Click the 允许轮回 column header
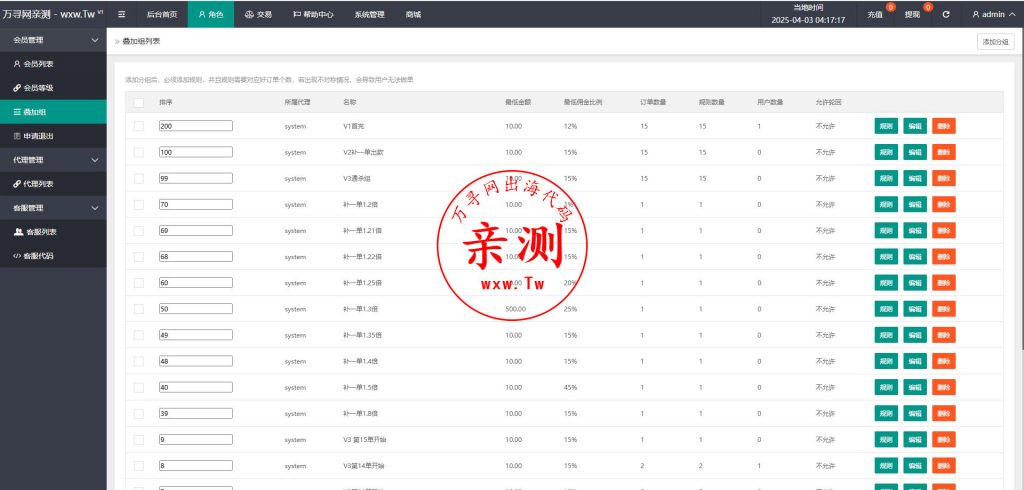 (828, 103)
